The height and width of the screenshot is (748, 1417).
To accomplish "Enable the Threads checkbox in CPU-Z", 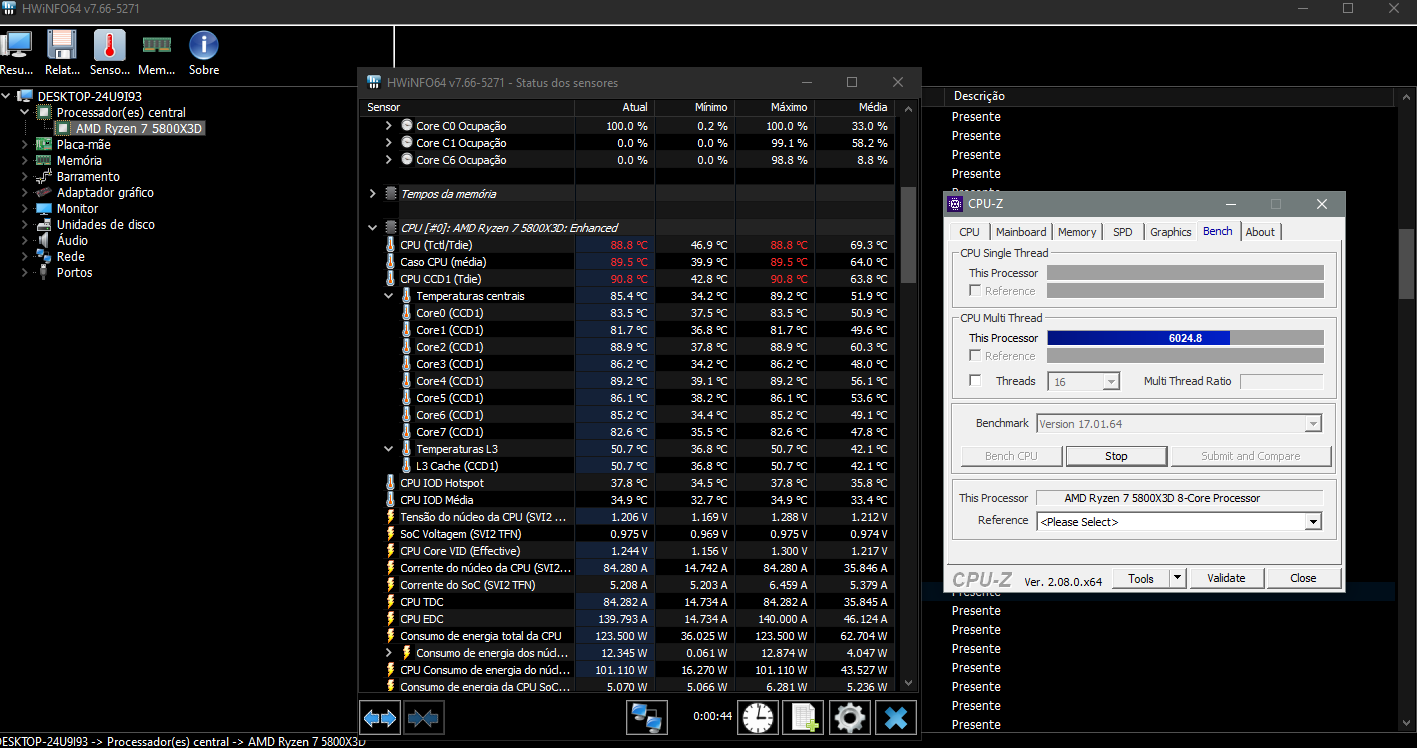I will click(975, 381).
